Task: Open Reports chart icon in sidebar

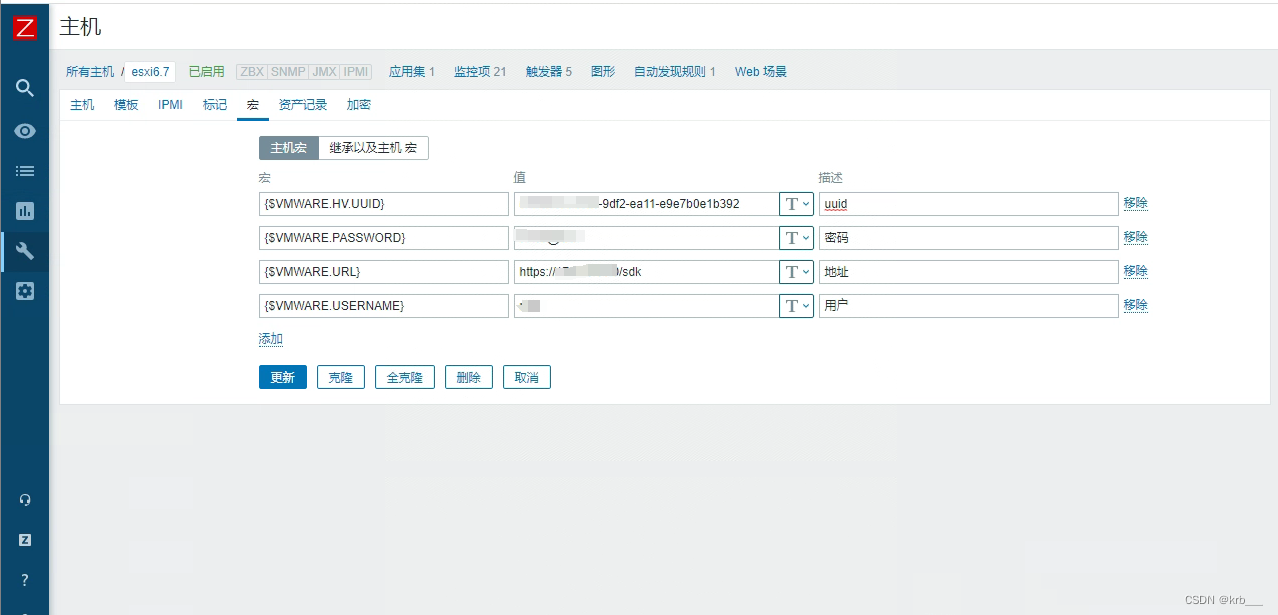Action: pos(25,211)
